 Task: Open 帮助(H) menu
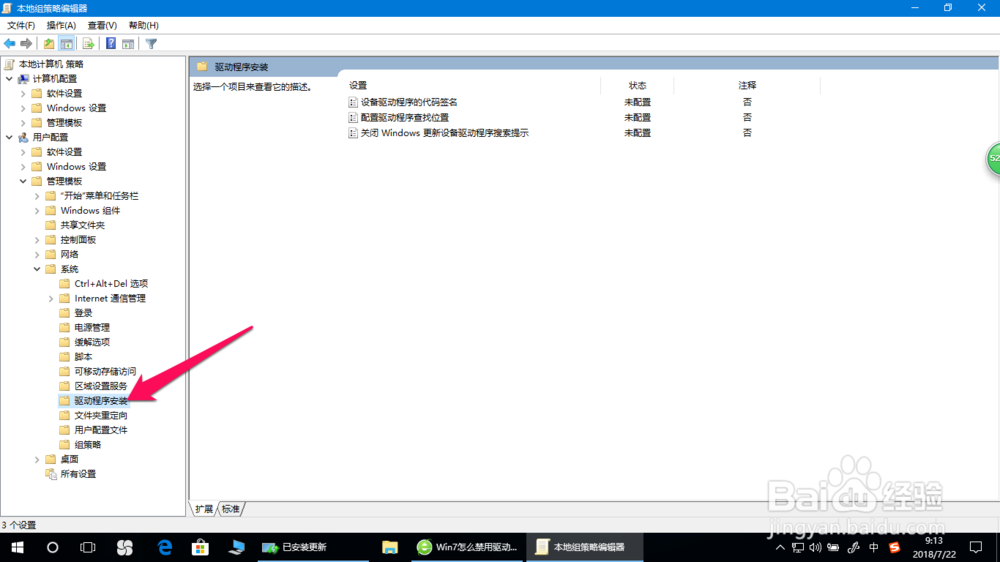(143, 26)
